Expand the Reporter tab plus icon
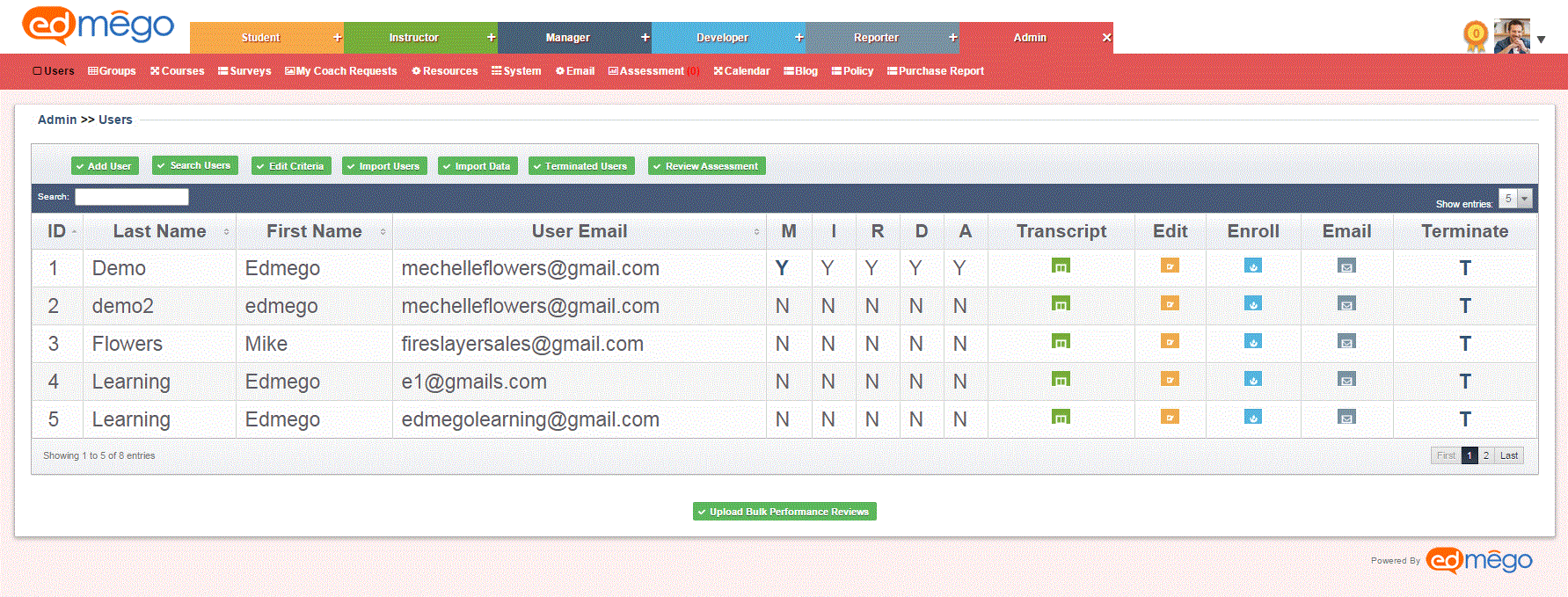The image size is (1568, 597). coord(952,37)
